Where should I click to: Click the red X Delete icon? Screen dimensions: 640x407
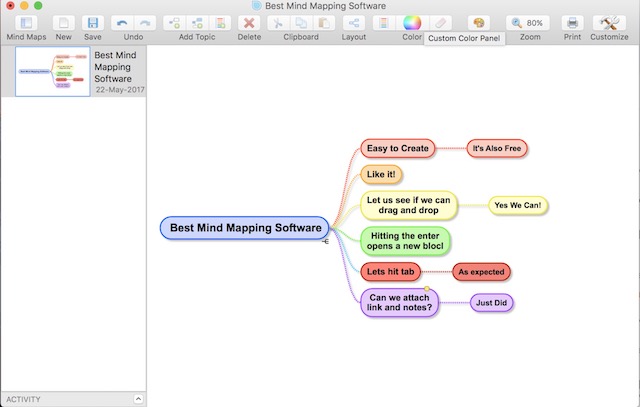(x=249, y=23)
